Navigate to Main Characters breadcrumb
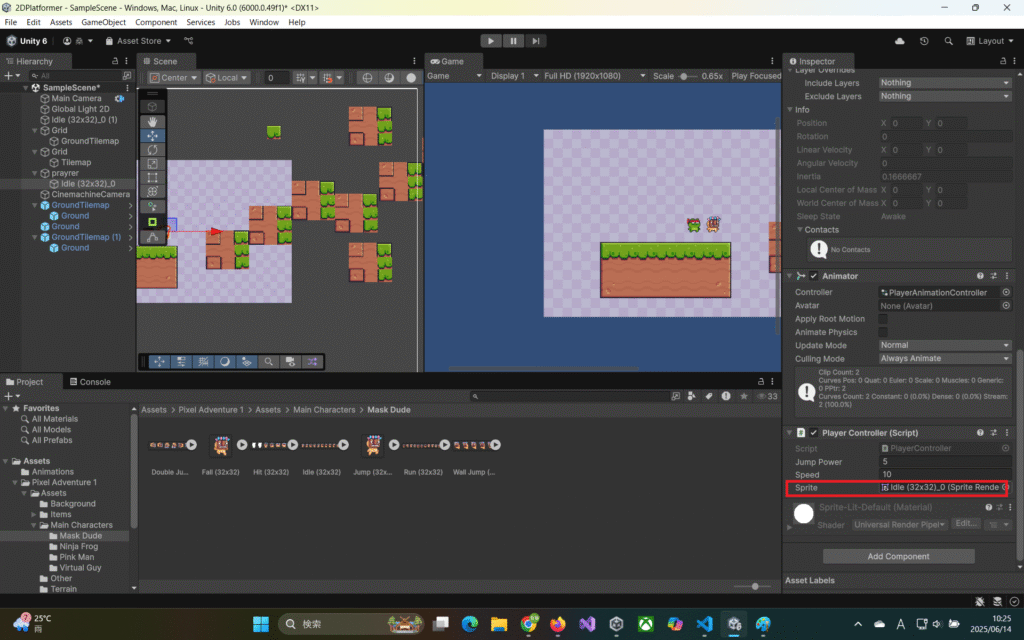1024x640 pixels. [x=324, y=409]
